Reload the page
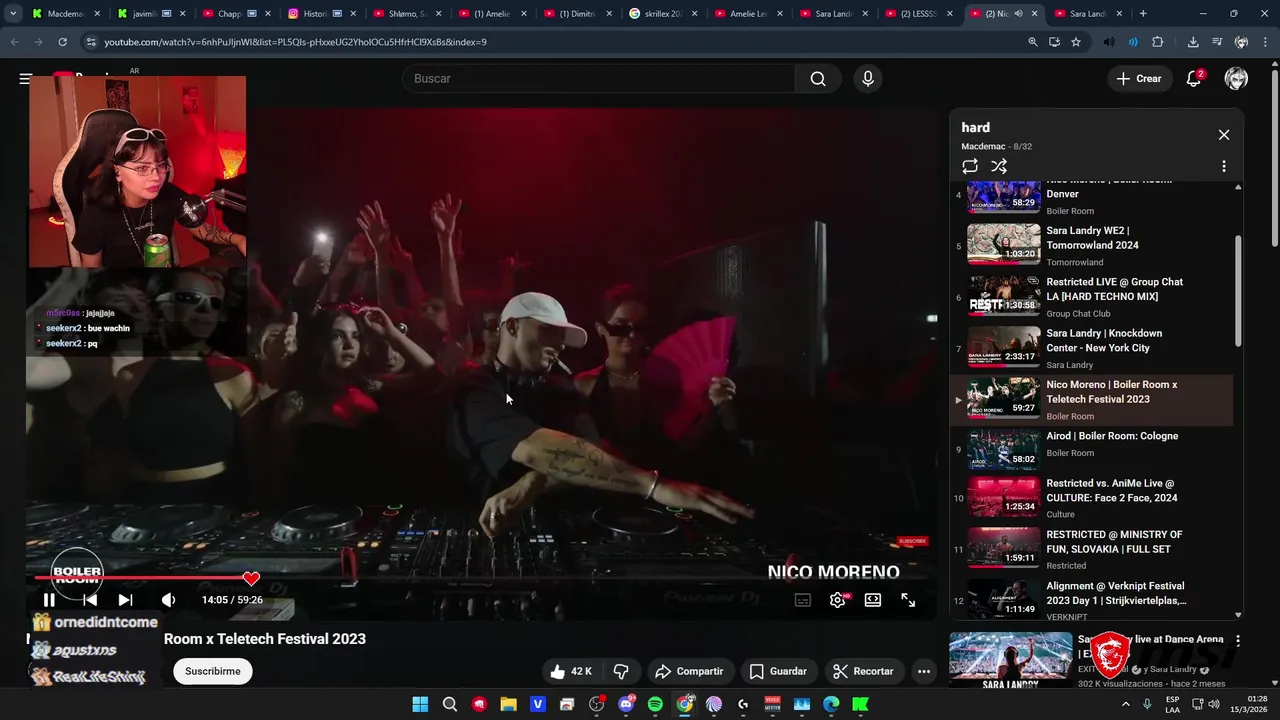 [x=62, y=42]
